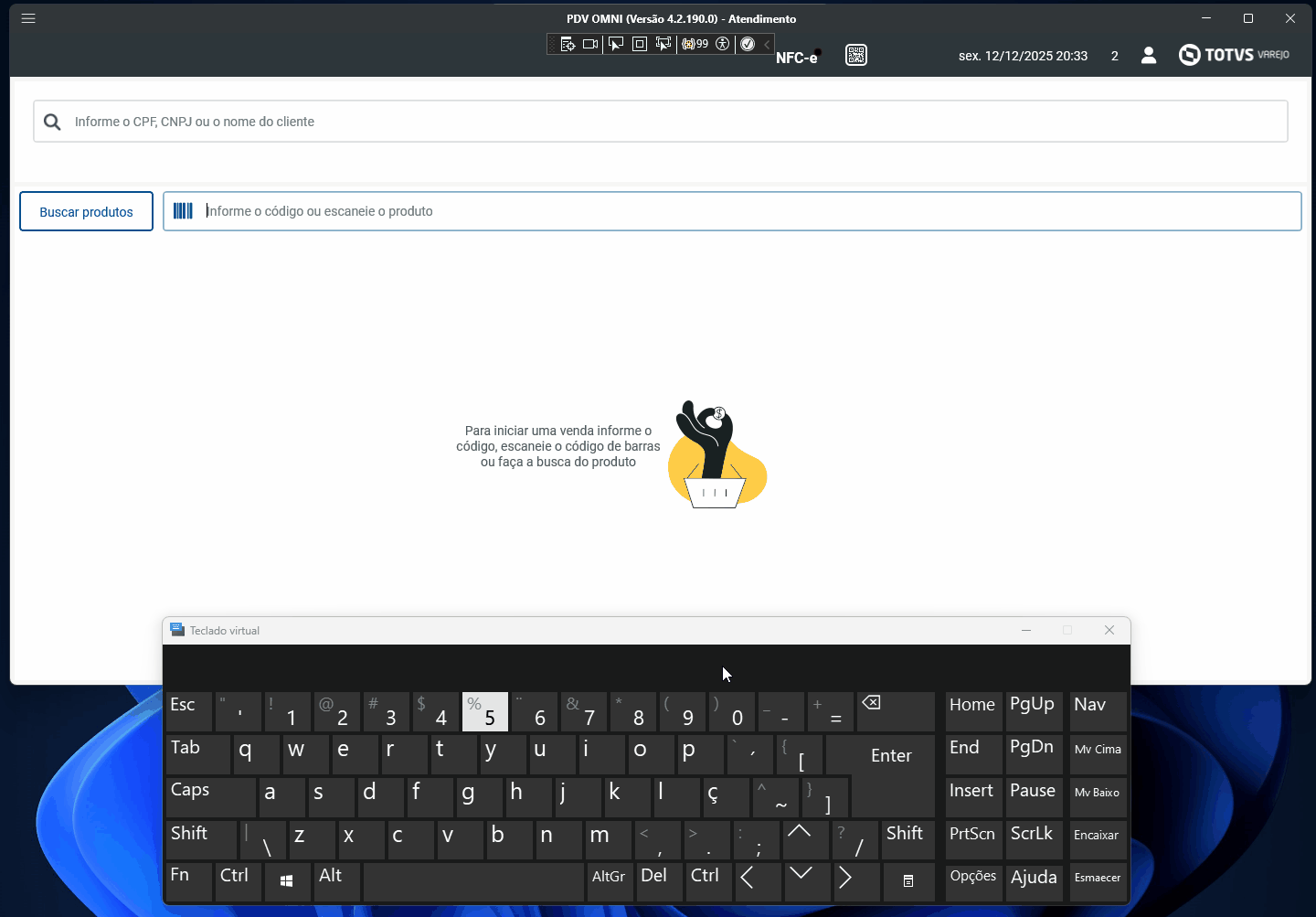This screenshot has width=1316, height=917.
Task: Open the Opções keyboard options
Action: pos(973,881)
